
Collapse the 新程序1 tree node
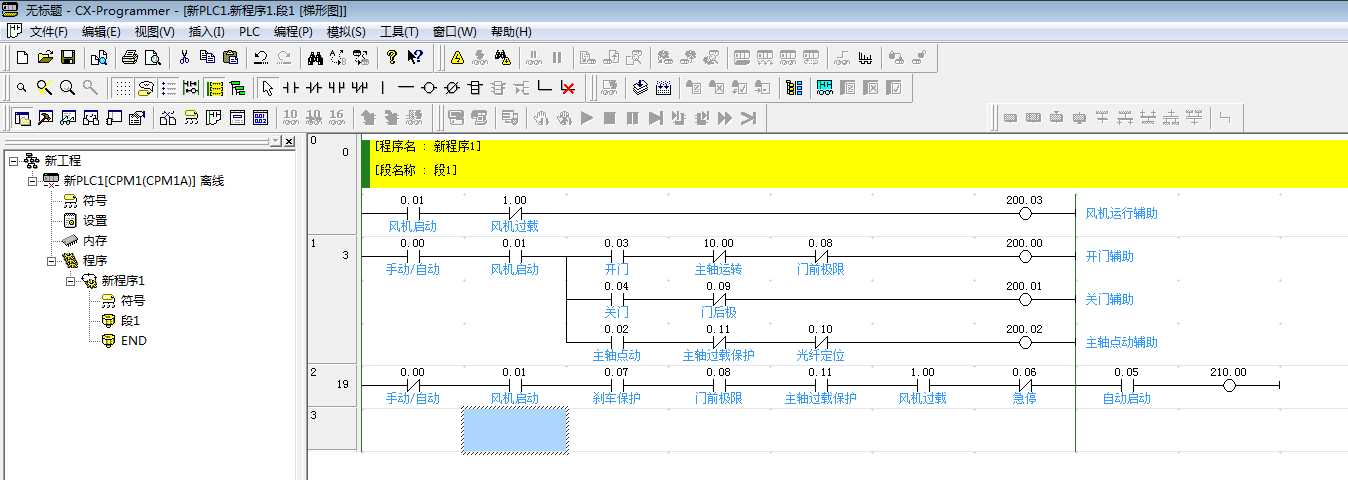point(71,281)
